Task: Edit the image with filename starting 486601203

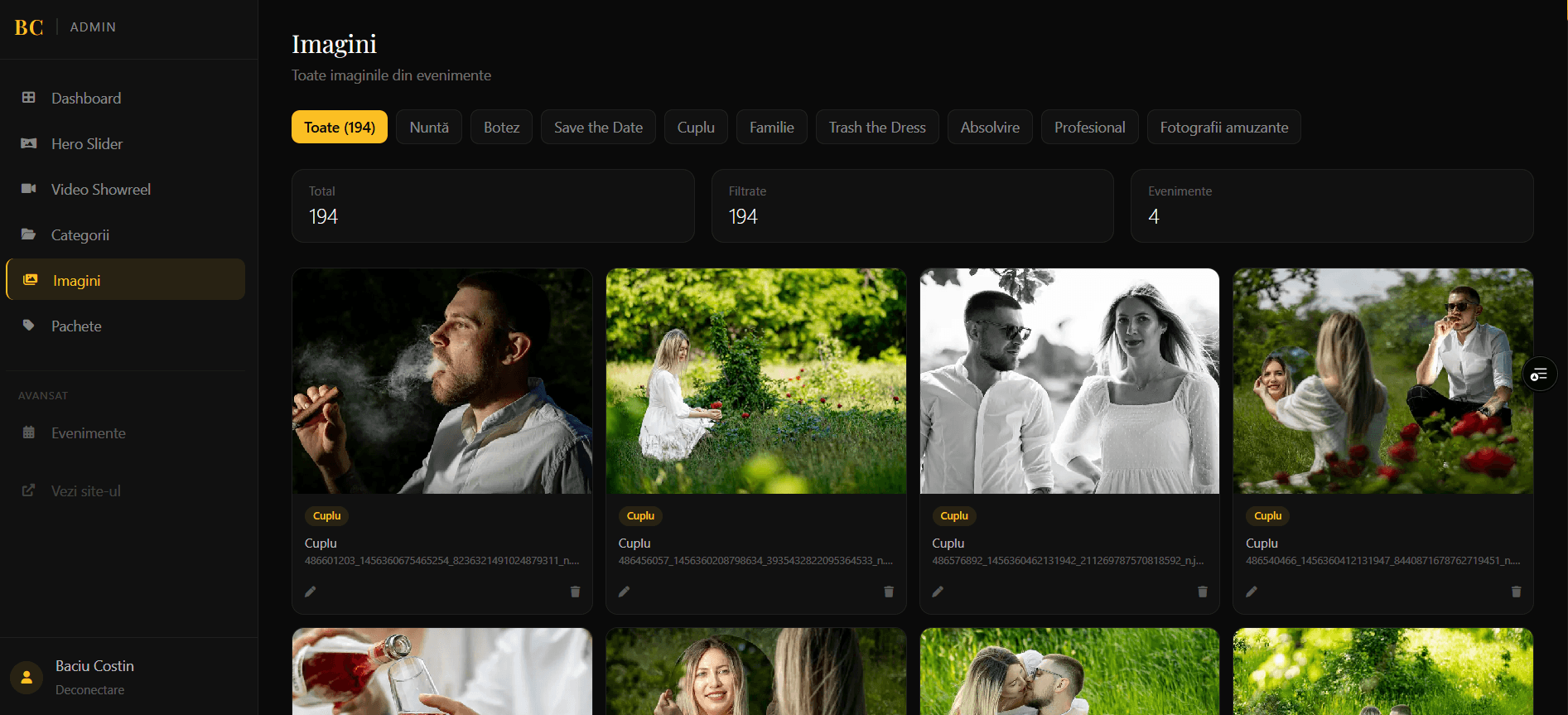Action: 311,592
